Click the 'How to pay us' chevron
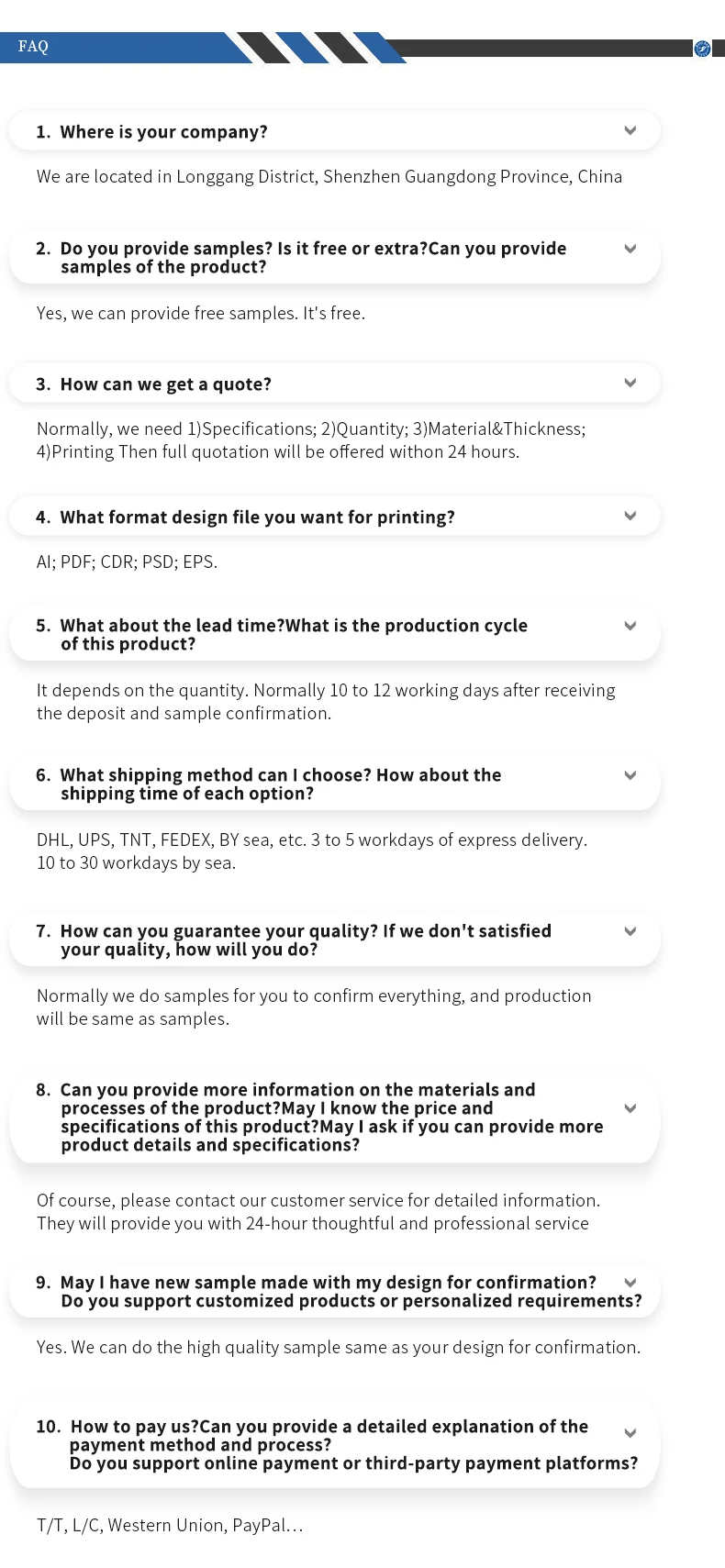 pyautogui.click(x=630, y=1433)
